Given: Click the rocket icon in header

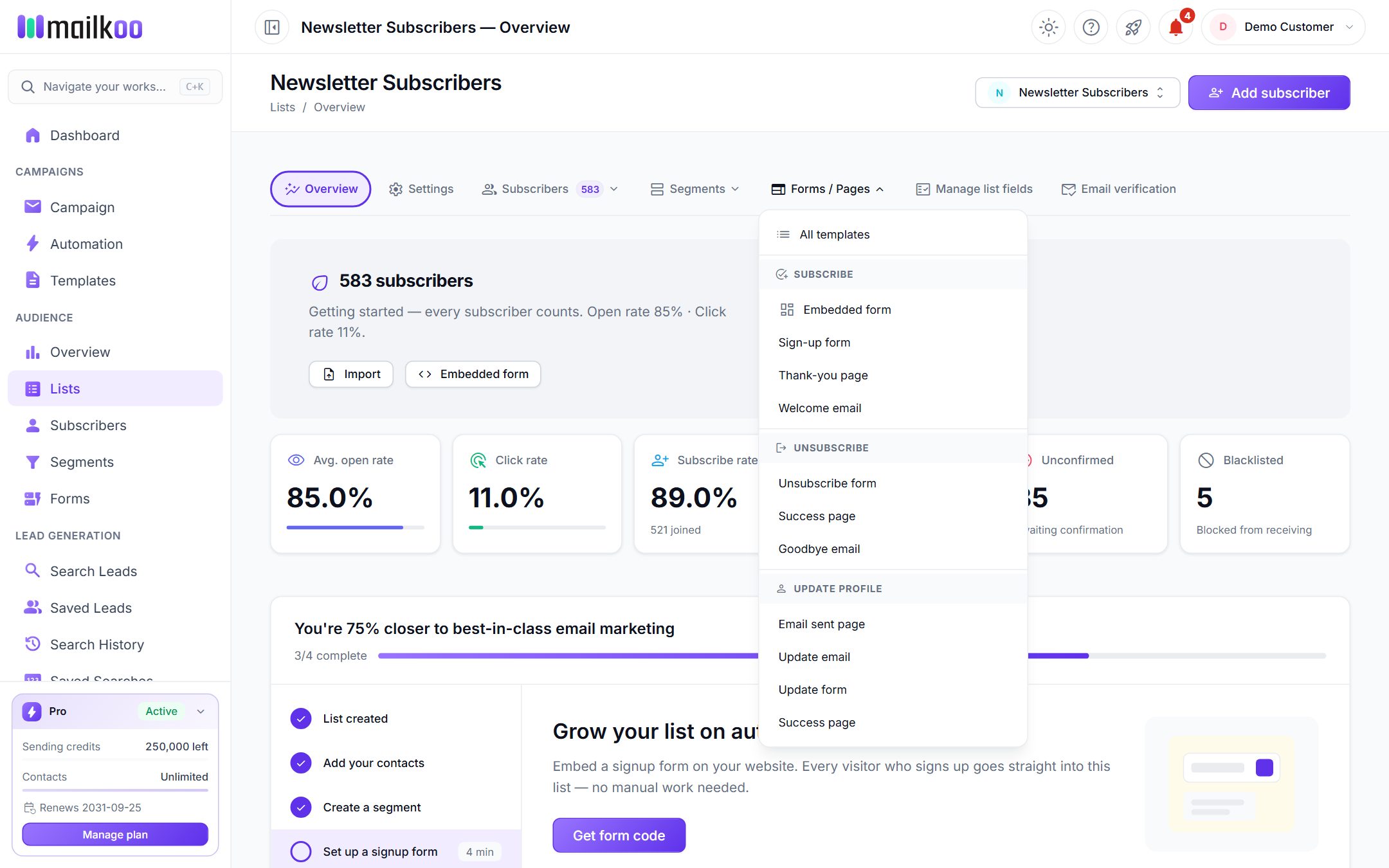Looking at the screenshot, I should pyautogui.click(x=1133, y=27).
